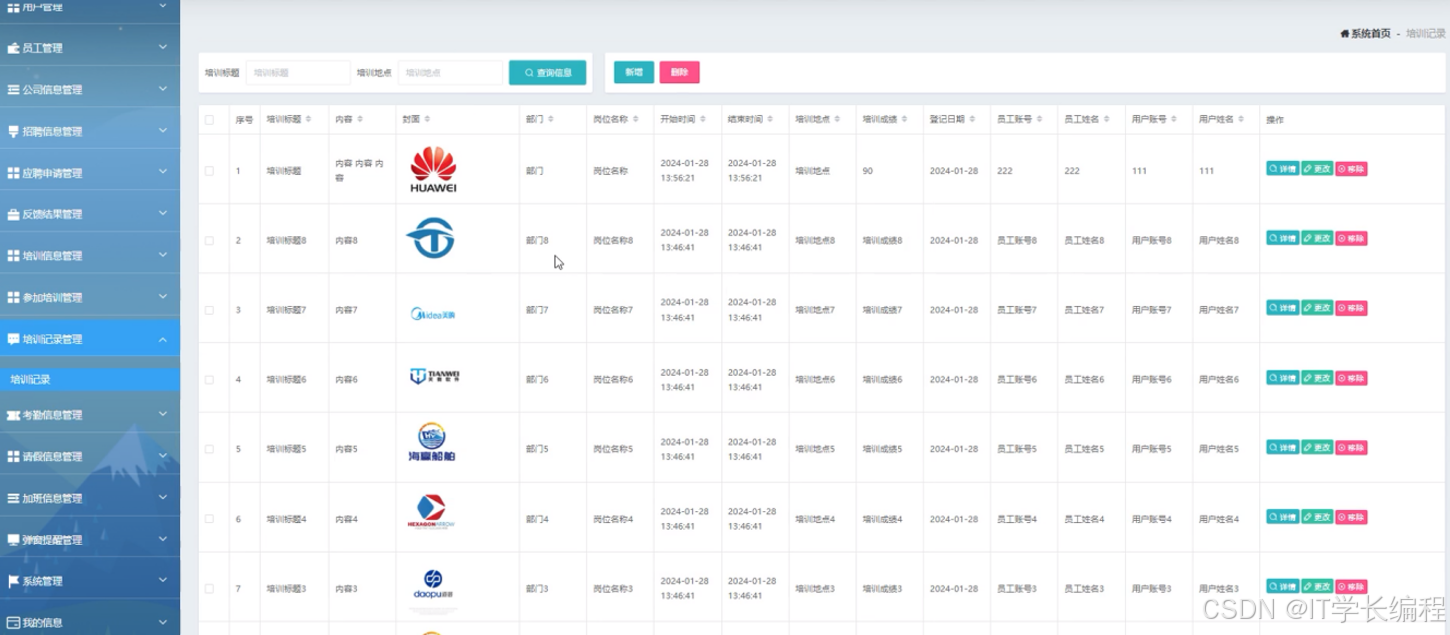This screenshot has width=1450, height=635.
Task: Select the checkbox for row 1 培训标题
Action: coord(209,171)
